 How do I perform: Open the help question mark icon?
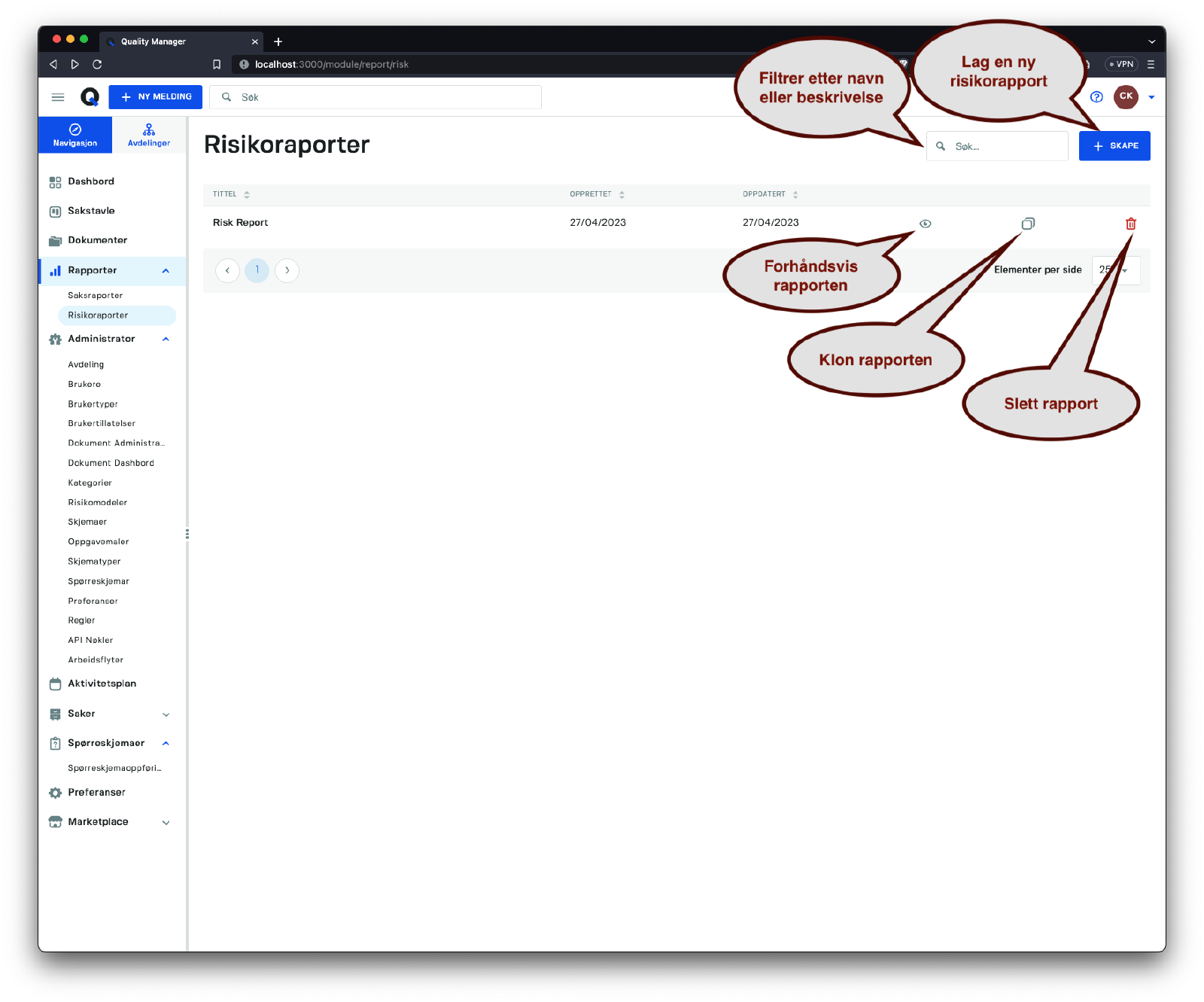[x=1096, y=97]
